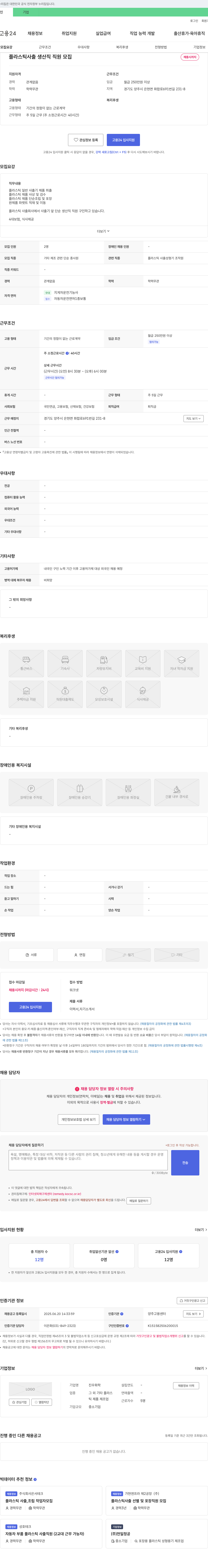The width and height of the screenshot is (208, 1568).
Task: Open the 출산휴가·육아휴직 menu
Action: [x=189, y=33]
